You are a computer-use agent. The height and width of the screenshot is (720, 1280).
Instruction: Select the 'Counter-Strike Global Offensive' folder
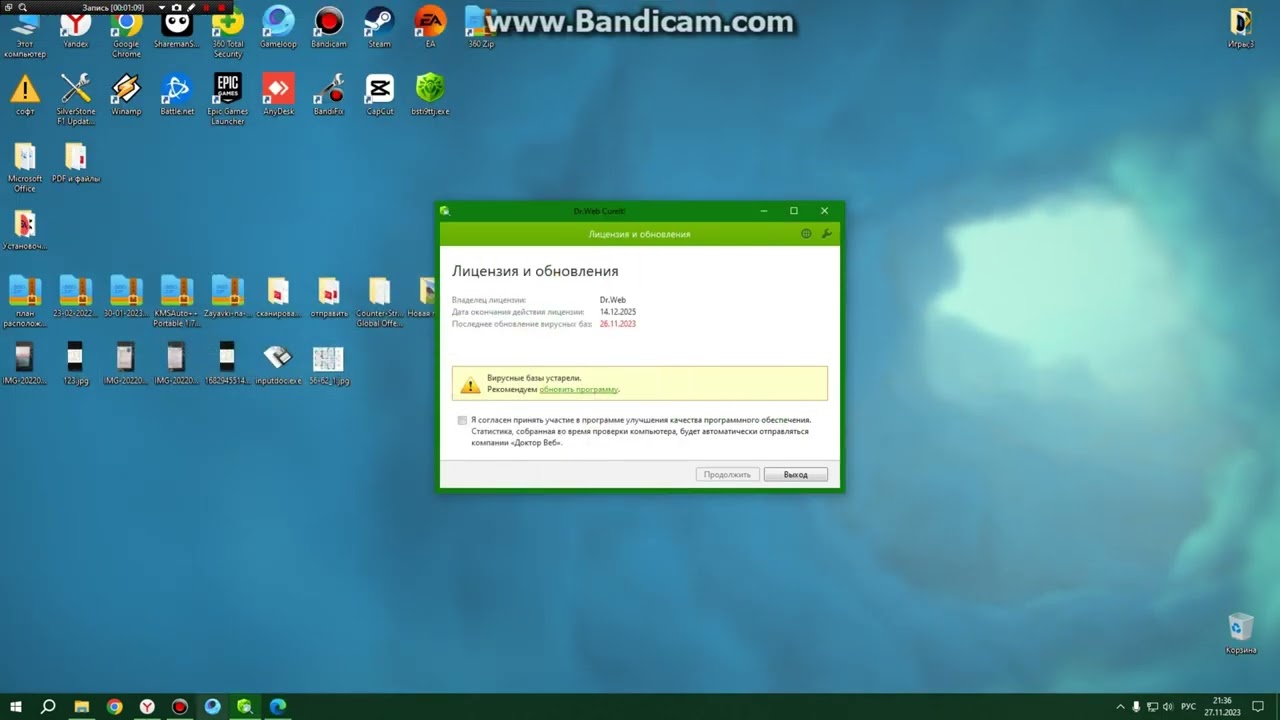tap(379, 301)
